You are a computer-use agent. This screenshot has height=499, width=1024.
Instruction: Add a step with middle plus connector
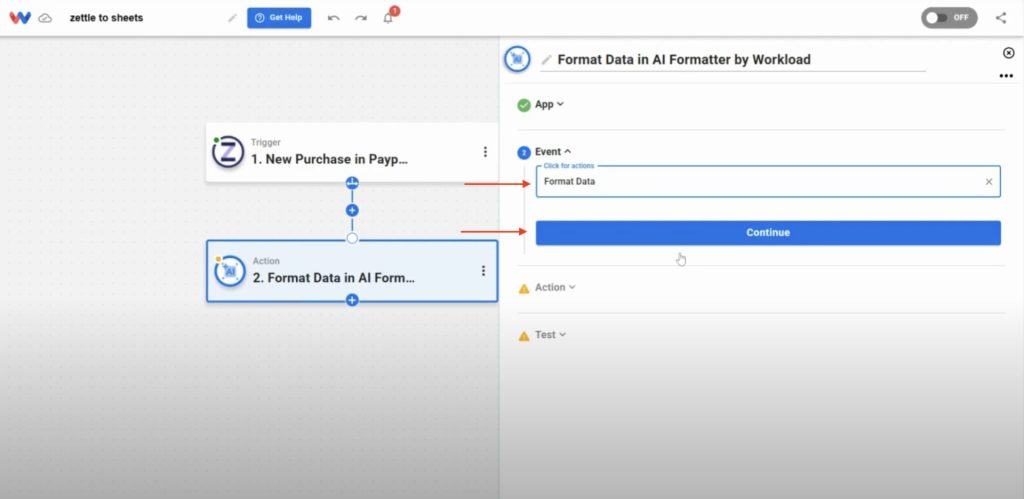tap(352, 210)
